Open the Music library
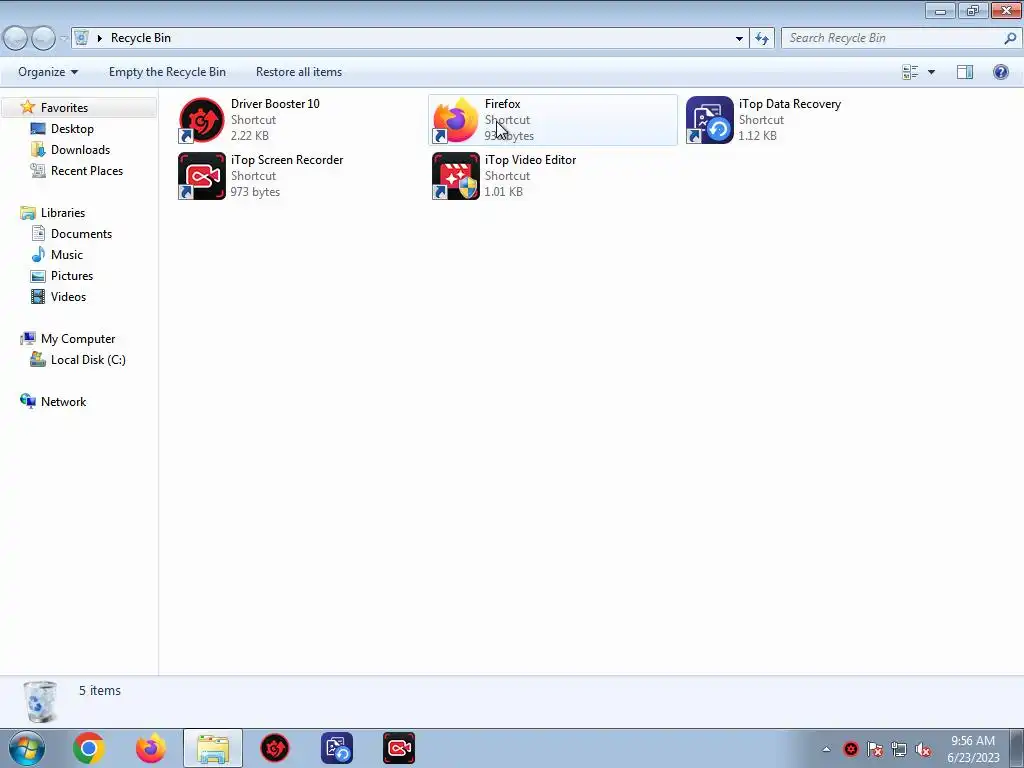Viewport: 1024px width, 768px height. (x=67, y=255)
